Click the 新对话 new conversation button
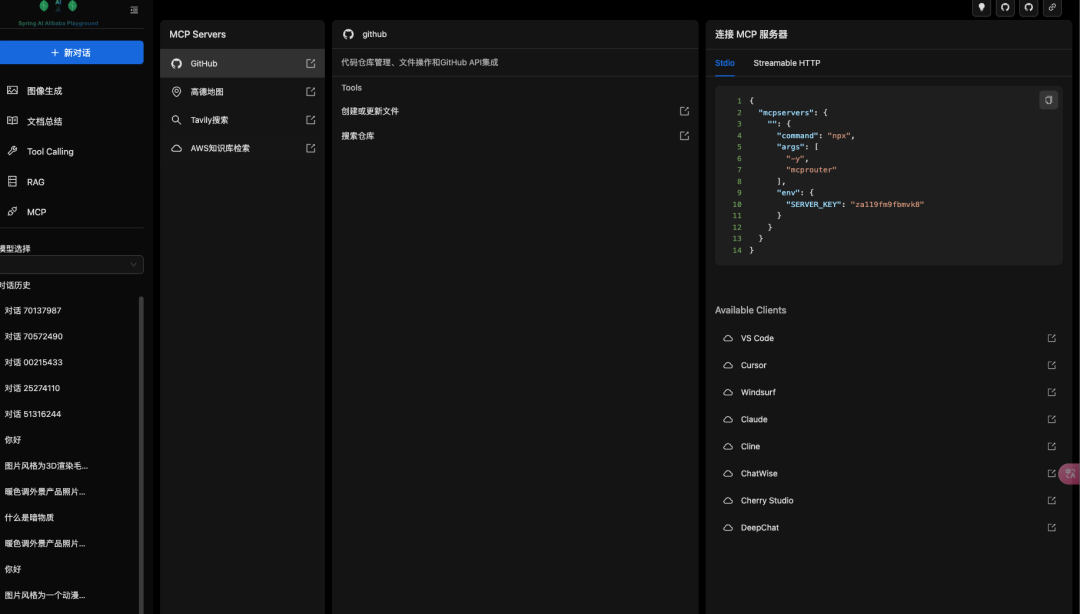This screenshot has height=614, width=1080. point(72,51)
